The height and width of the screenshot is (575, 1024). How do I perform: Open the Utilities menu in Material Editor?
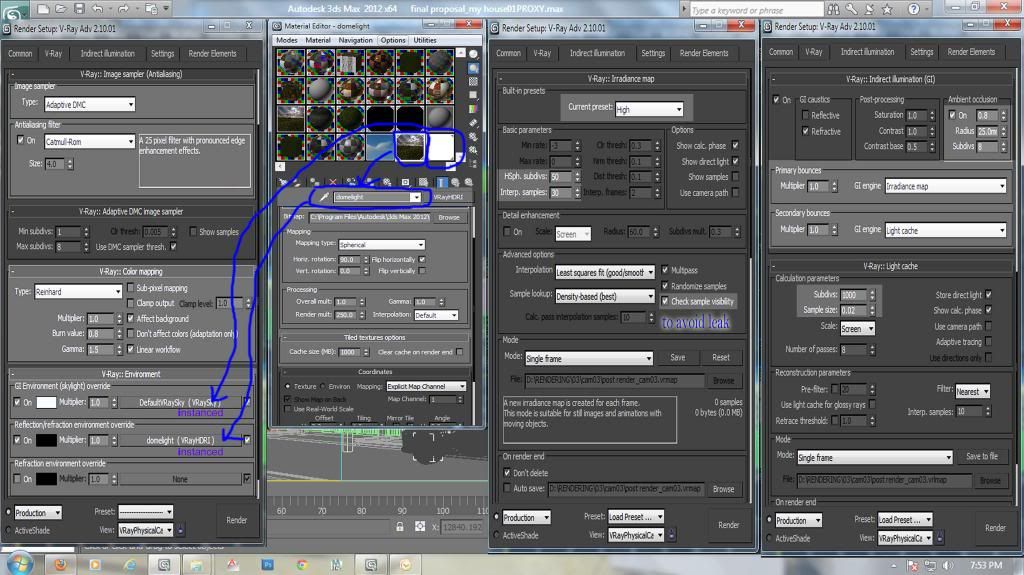pyautogui.click(x=425, y=40)
